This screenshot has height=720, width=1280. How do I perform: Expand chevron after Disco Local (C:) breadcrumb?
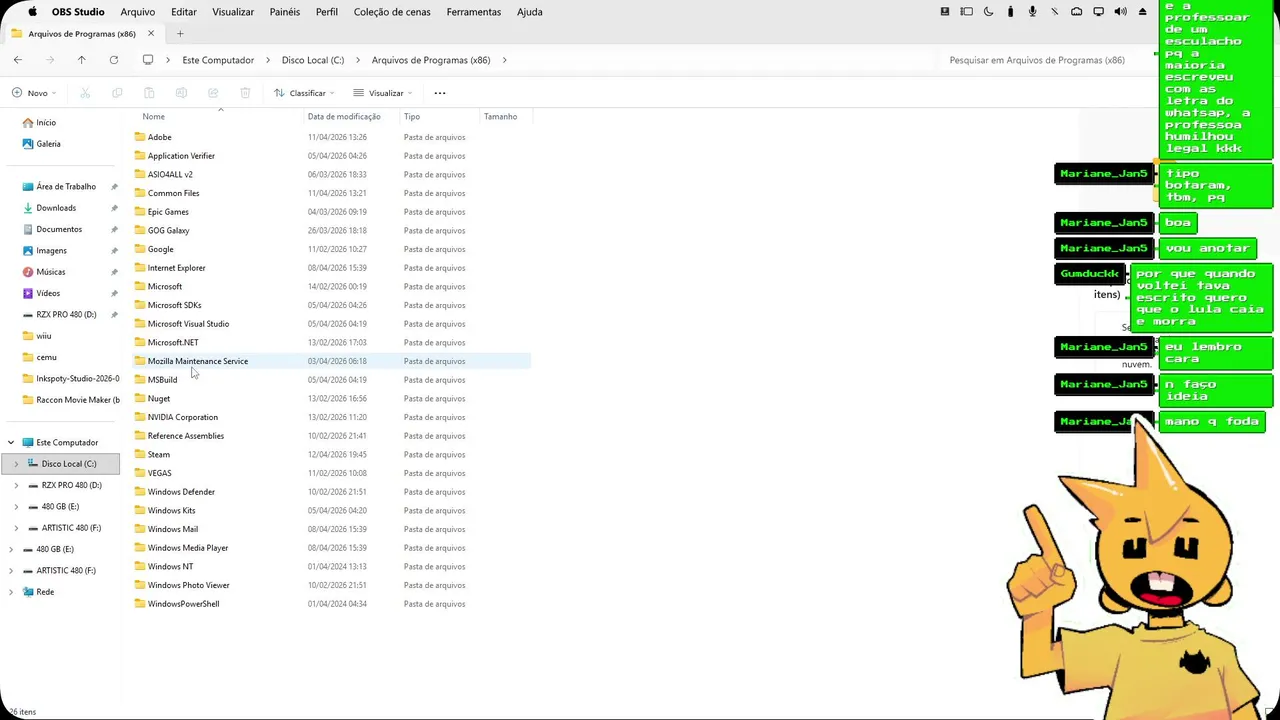pyautogui.click(x=358, y=60)
